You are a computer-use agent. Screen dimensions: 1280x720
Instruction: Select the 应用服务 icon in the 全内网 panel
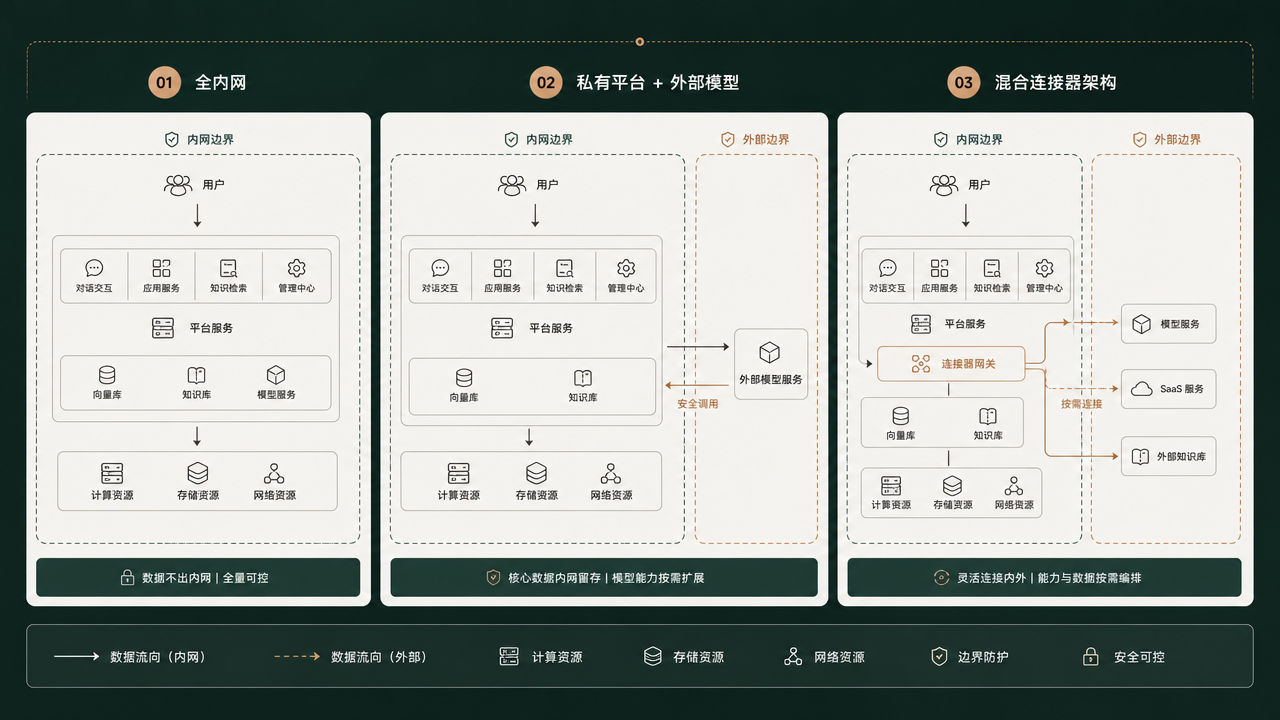pos(161,268)
